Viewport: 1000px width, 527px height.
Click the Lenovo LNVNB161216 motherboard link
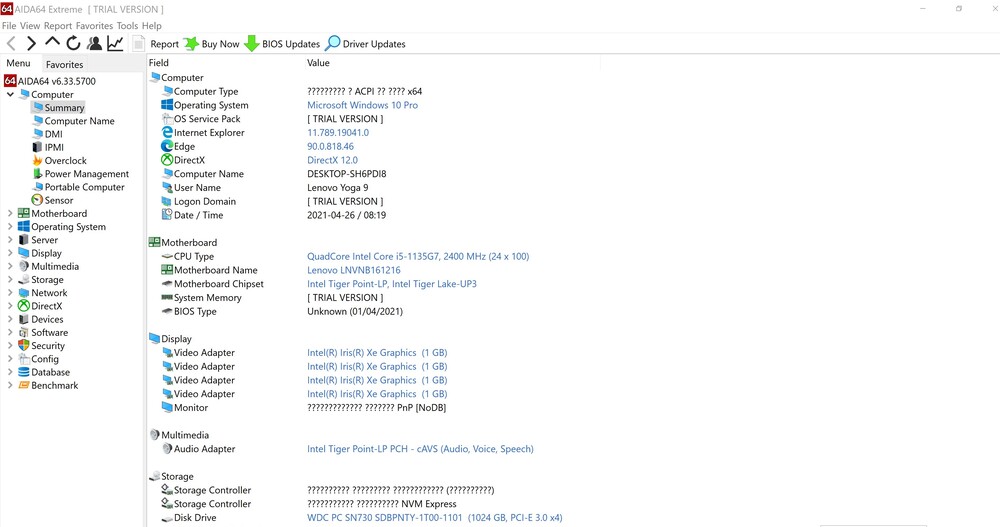(x=353, y=270)
